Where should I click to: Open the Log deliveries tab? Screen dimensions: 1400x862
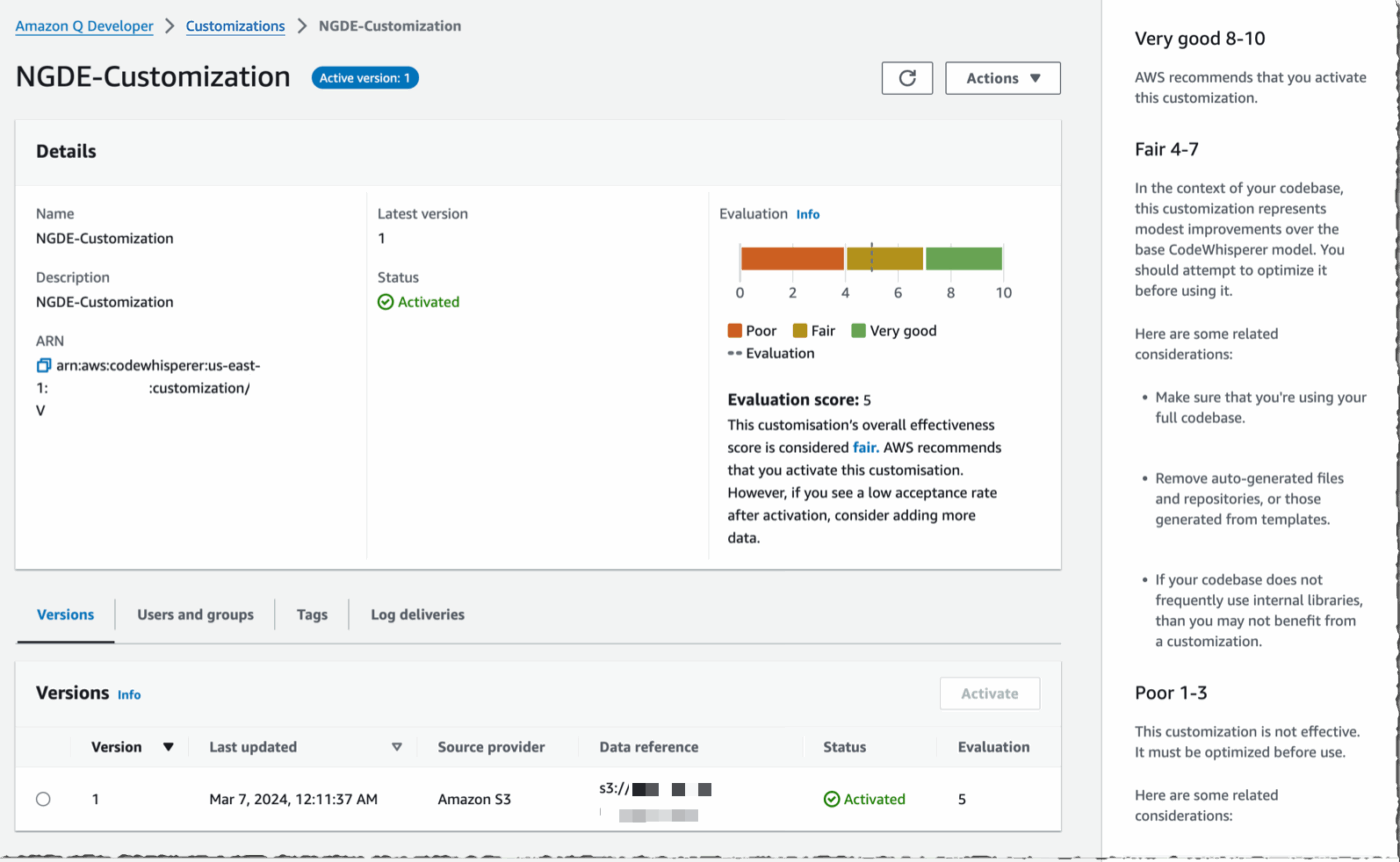point(416,614)
